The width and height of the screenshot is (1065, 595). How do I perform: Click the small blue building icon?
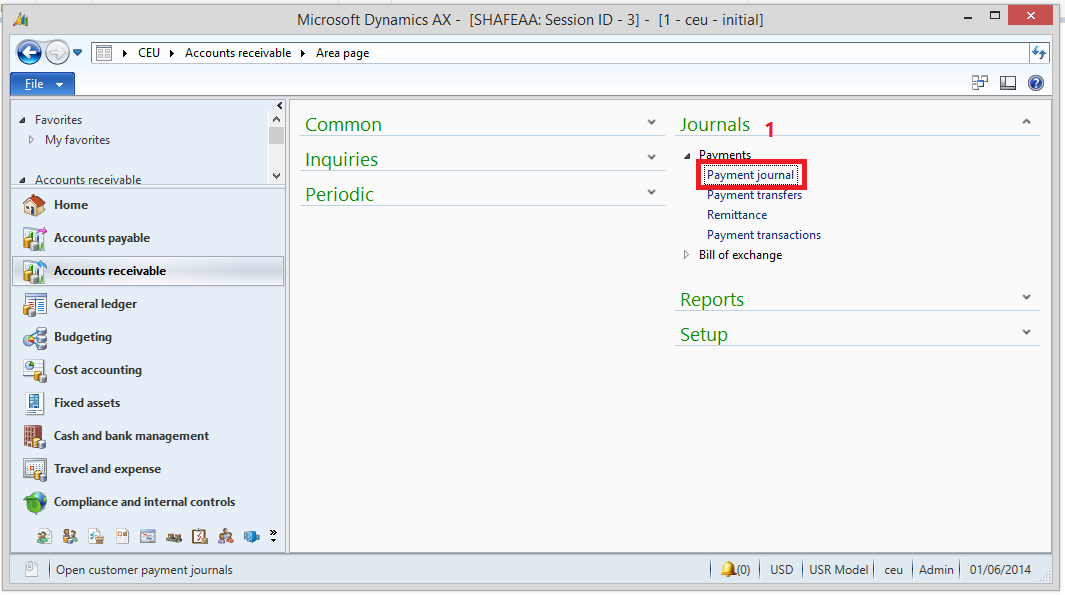(x=251, y=537)
